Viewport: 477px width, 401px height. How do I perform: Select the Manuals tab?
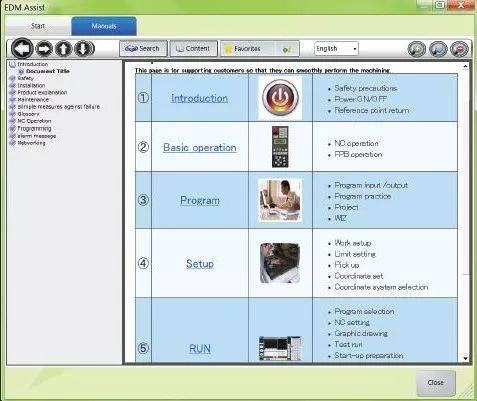click(x=104, y=26)
